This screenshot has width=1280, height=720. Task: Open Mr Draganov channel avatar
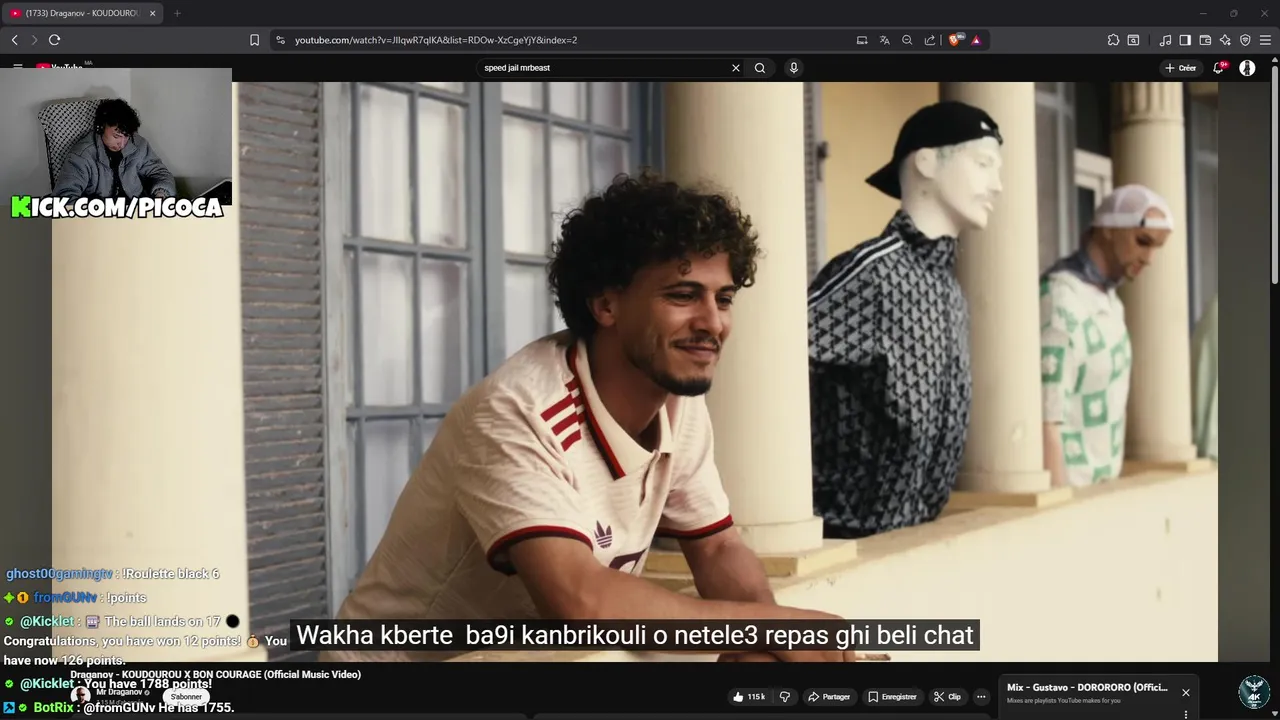point(80,695)
